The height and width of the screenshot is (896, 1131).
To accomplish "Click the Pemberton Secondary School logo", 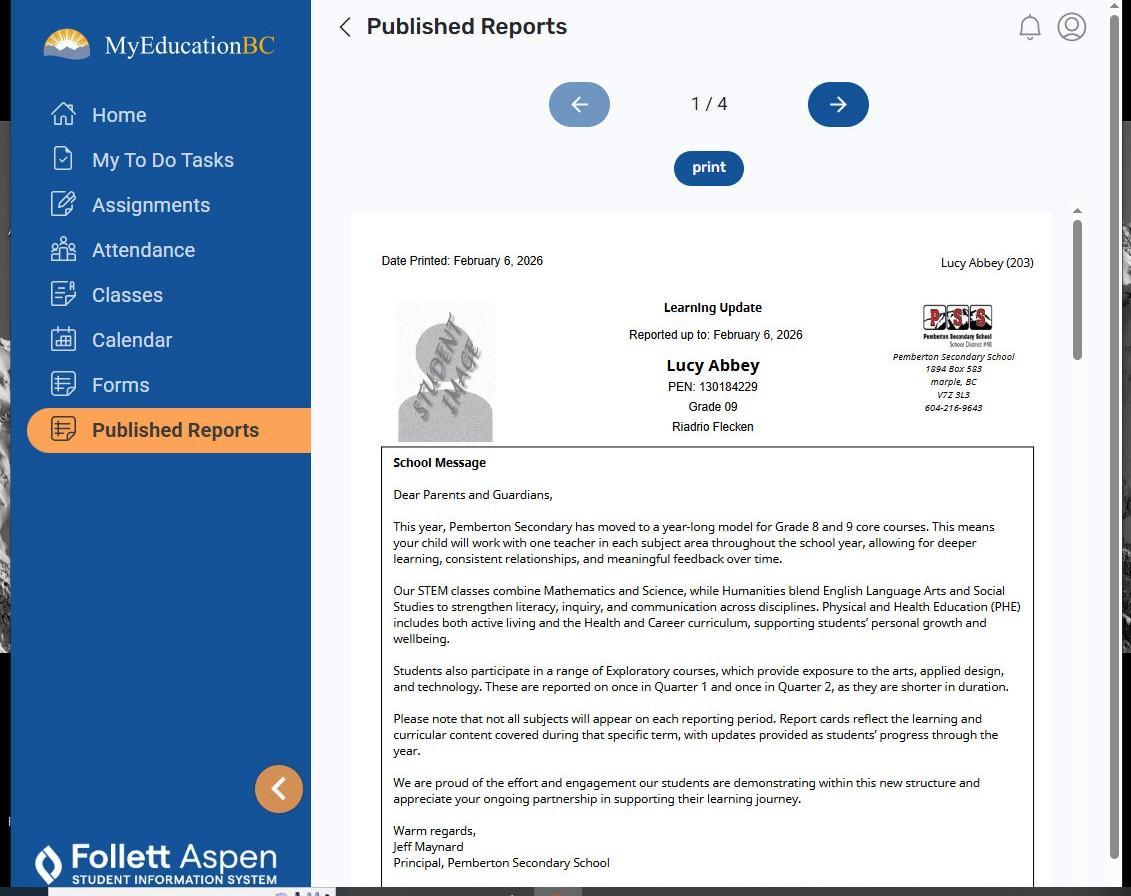I will [957, 322].
